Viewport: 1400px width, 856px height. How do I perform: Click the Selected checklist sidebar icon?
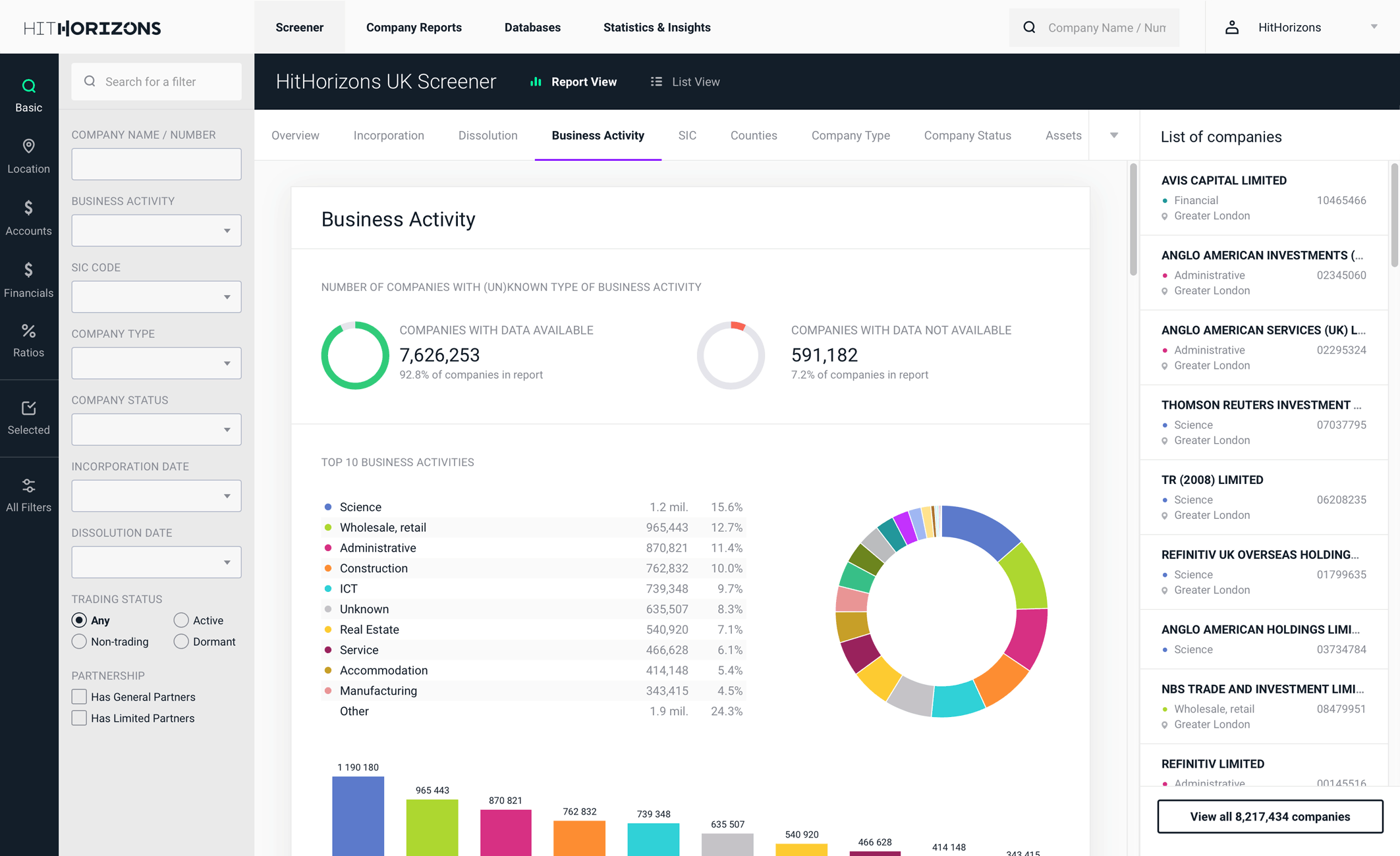[28, 408]
